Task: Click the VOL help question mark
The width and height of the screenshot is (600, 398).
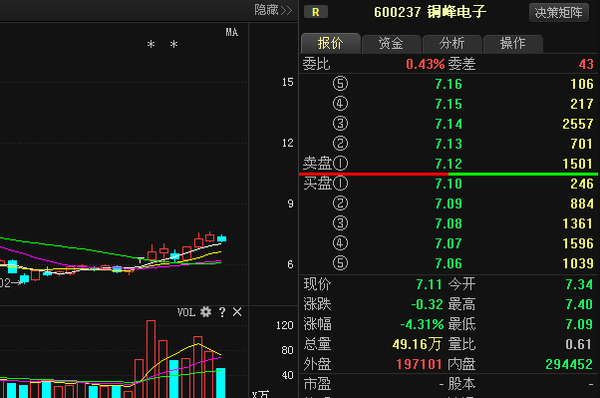Action: (222, 312)
